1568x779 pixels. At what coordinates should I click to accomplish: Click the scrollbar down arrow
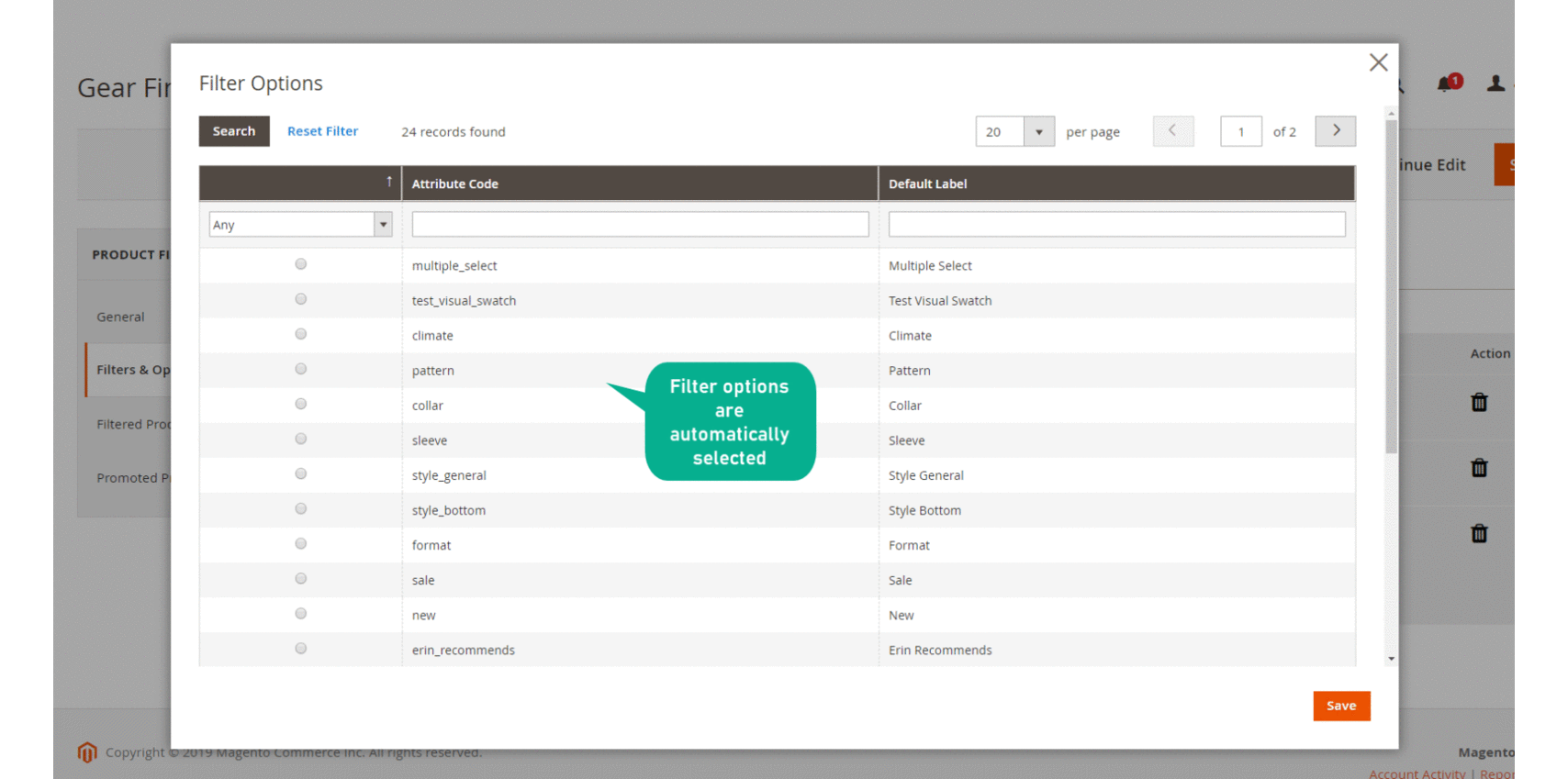point(1391,659)
